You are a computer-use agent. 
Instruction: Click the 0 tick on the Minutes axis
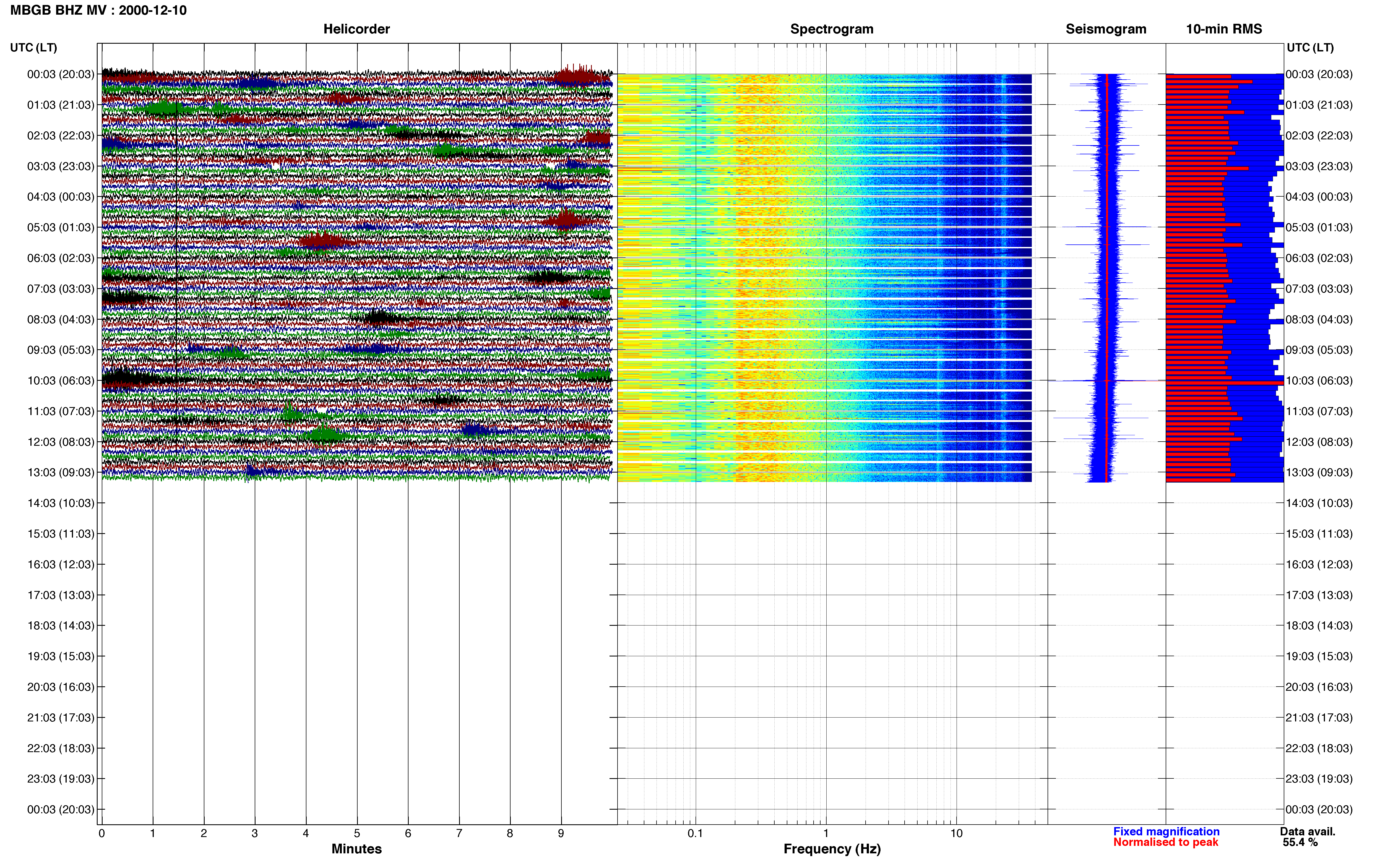tap(101, 833)
